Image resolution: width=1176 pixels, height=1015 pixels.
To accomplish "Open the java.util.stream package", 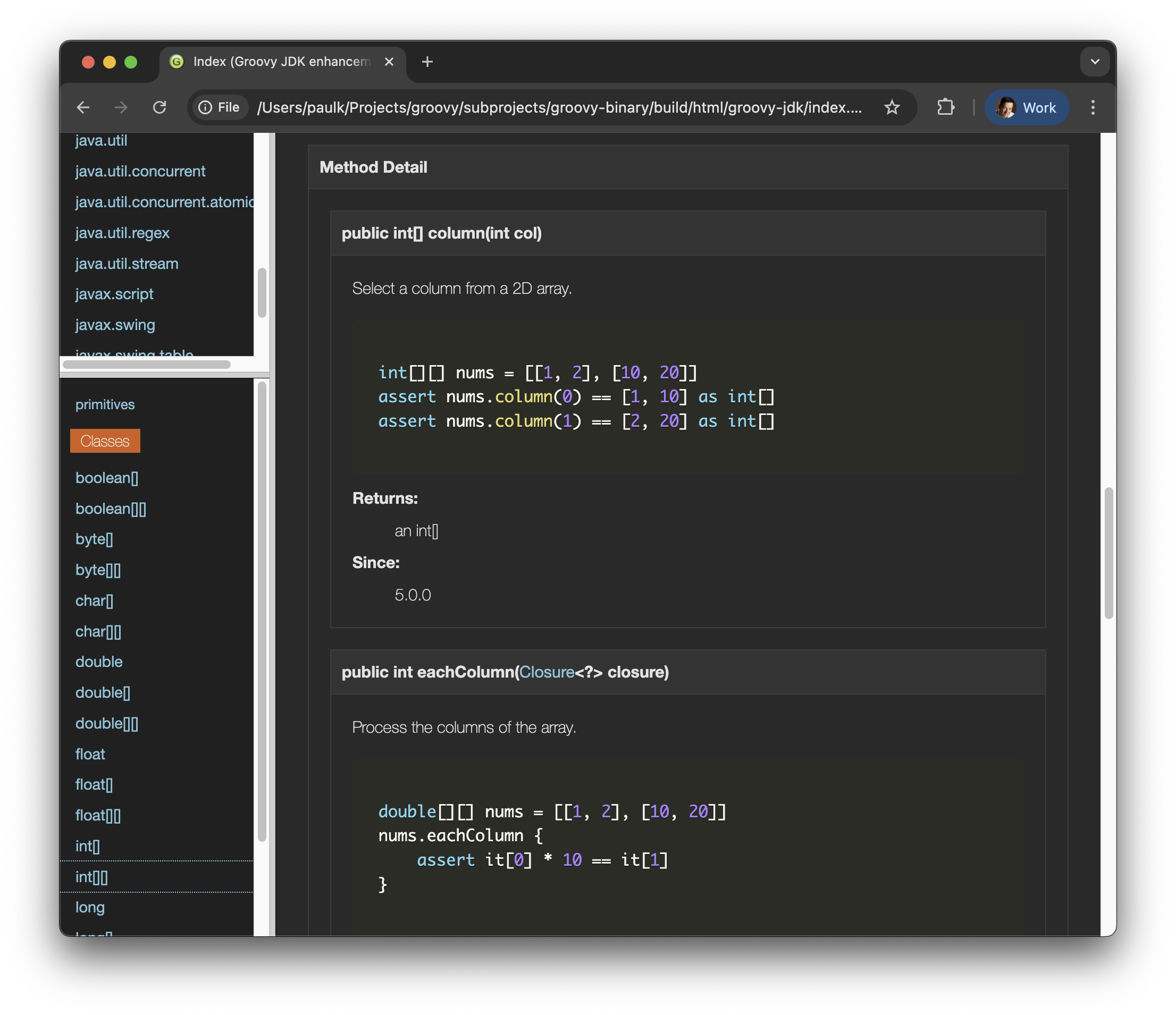I will [x=127, y=264].
